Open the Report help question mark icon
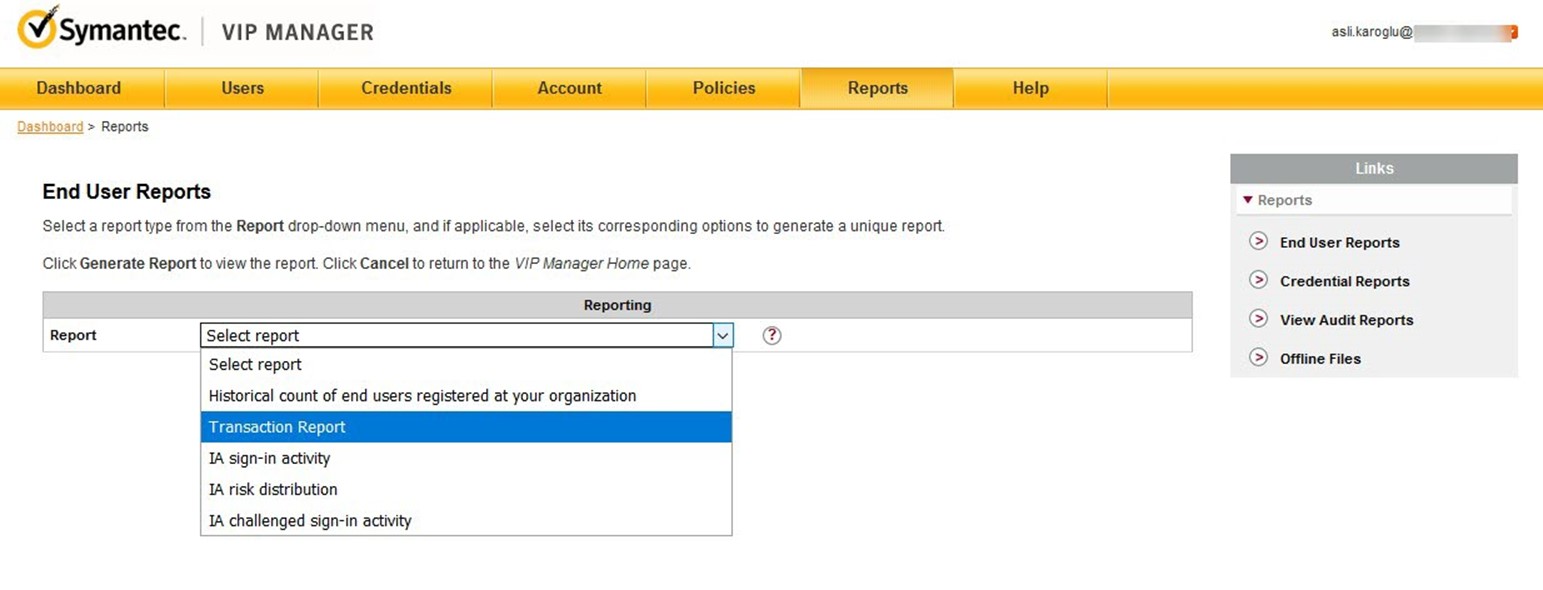This screenshot has height=590, width=1543. point(771,336)
